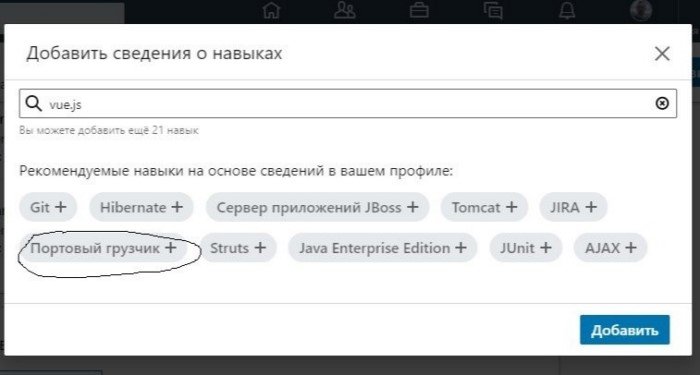Add the Struts recommended skill
The width and height of the screenshot is (700, 375).
tap(238, 248)
